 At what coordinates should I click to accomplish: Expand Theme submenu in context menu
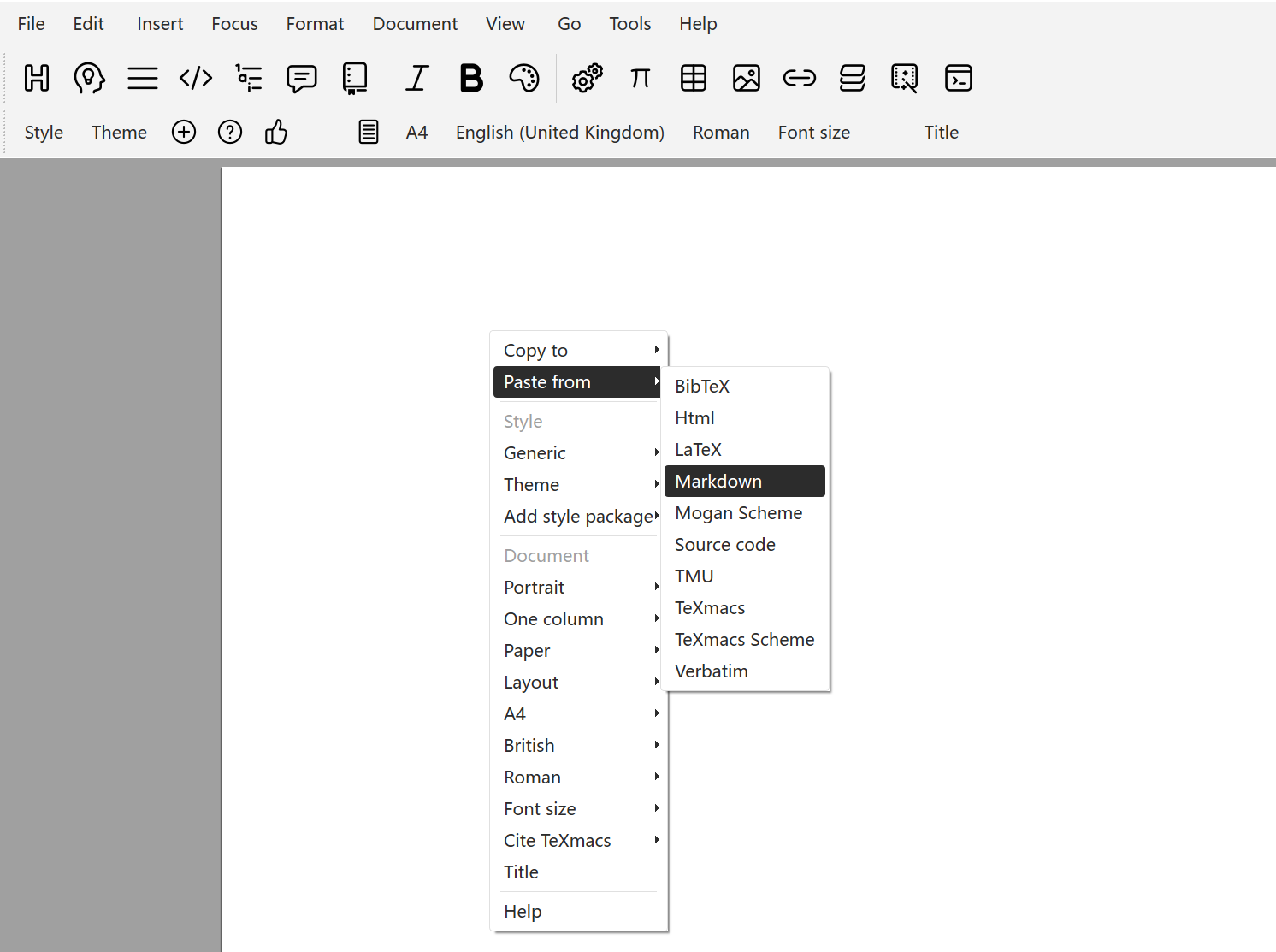tap(579, 484)
